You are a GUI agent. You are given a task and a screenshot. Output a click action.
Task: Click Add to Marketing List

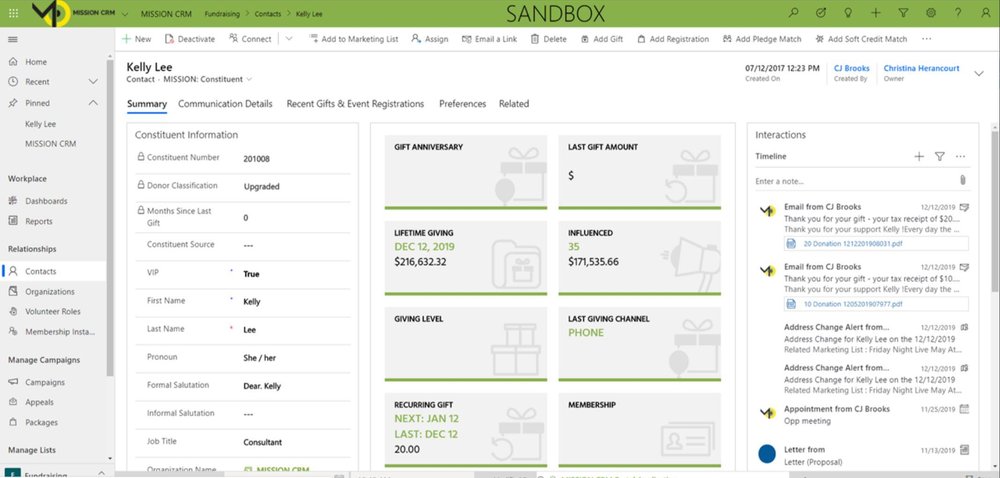pos(353,39)
